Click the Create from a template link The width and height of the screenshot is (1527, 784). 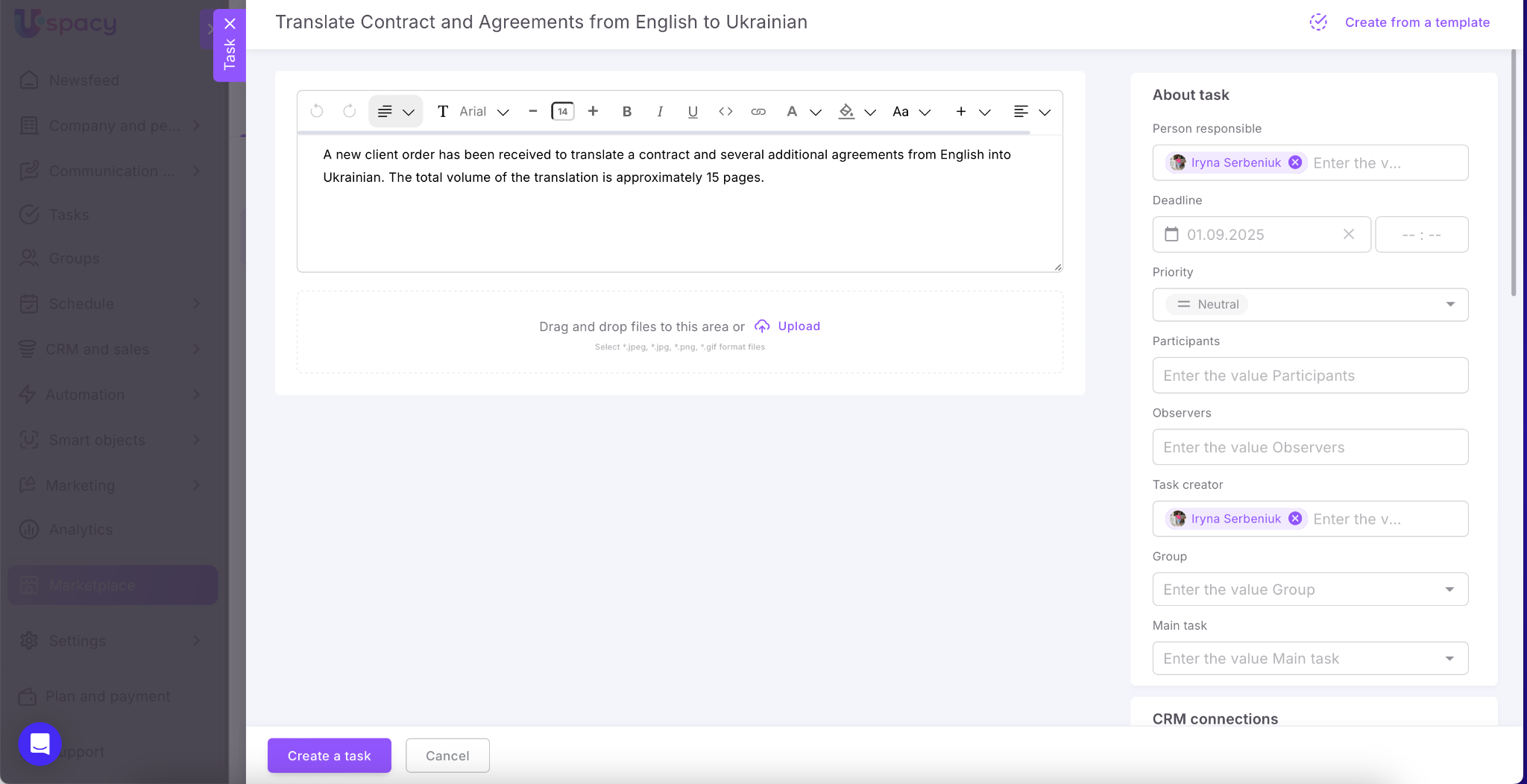click(1417, 22)
